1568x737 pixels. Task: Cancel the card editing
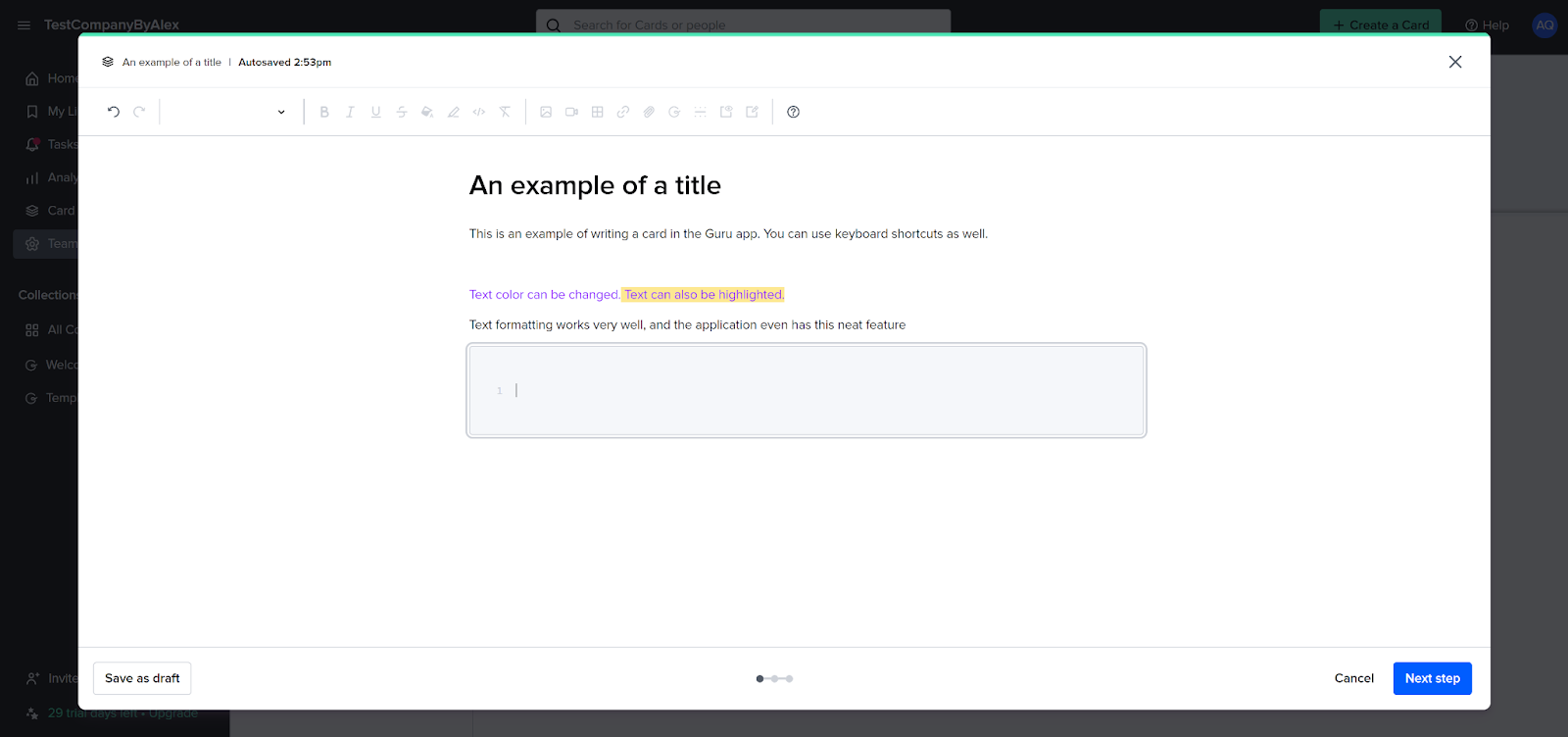pyautogui.click(x=1353, y=678)
